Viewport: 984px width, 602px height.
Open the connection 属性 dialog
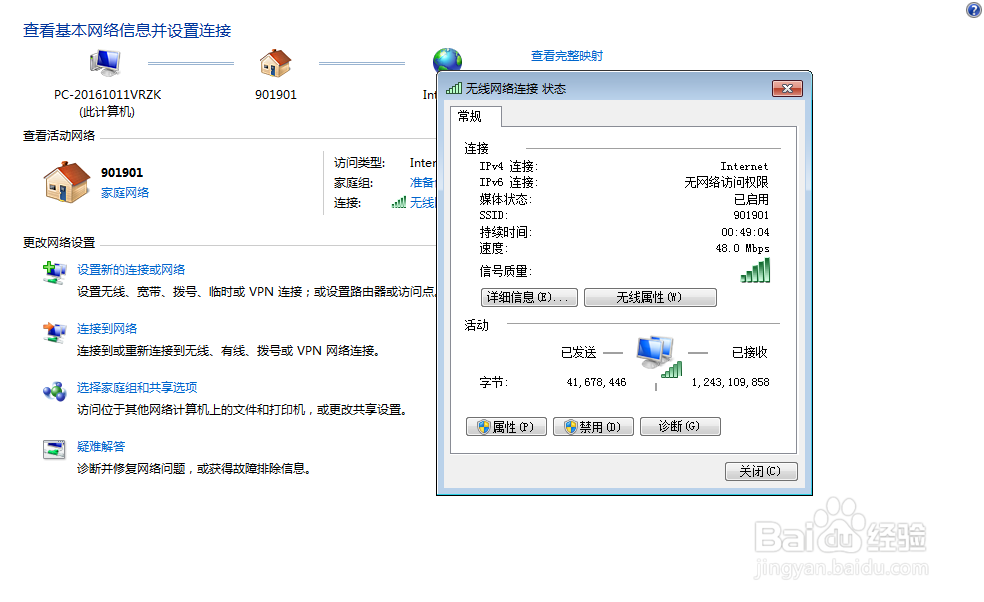click(505, 426)
